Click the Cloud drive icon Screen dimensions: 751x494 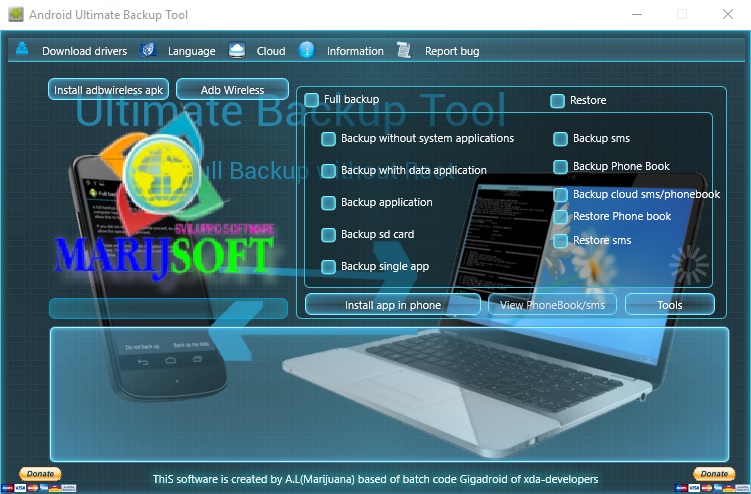click(x=237, y=50)
